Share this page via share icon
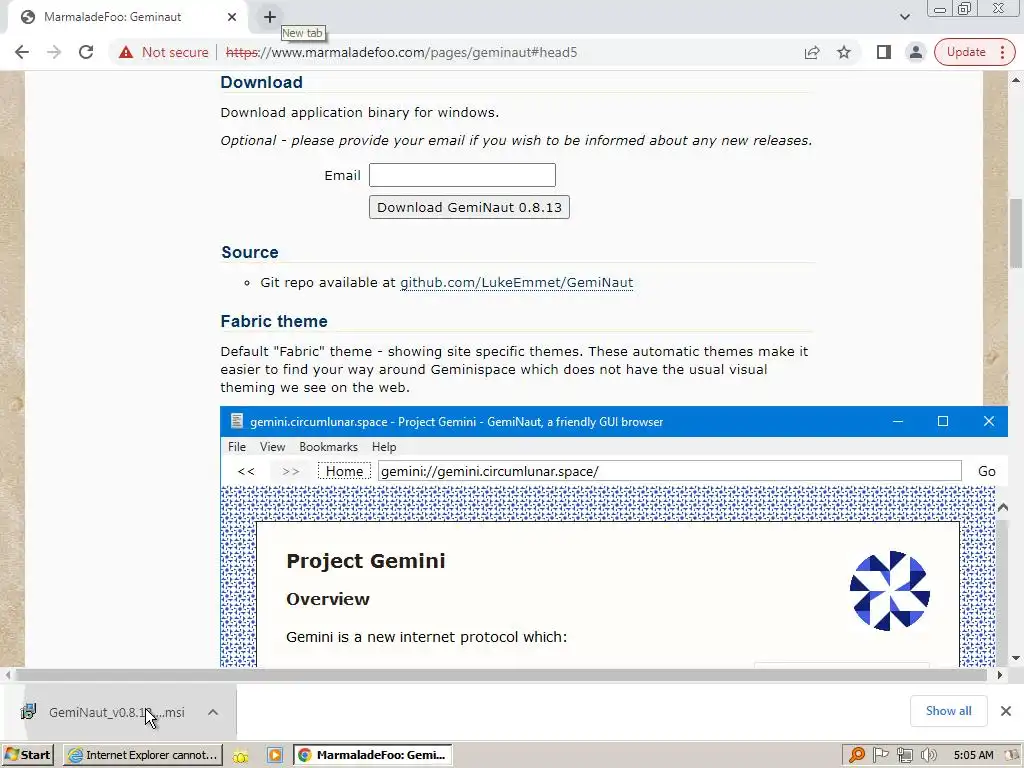Image resolution: width=1024 pixels, height=768 pixels. [x=812, y=52]
